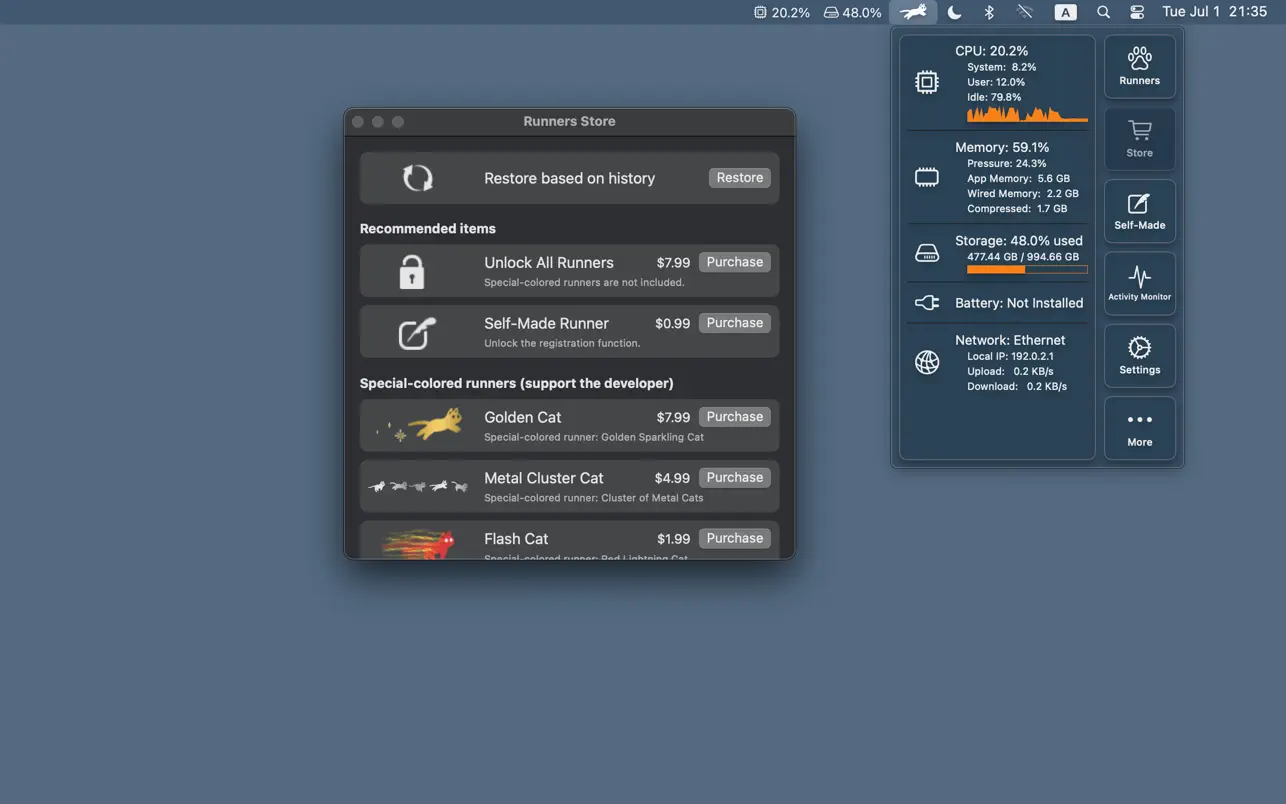Purchase the Flash Cat runner
Screen dimensions: 1286x804
(735, 538)
